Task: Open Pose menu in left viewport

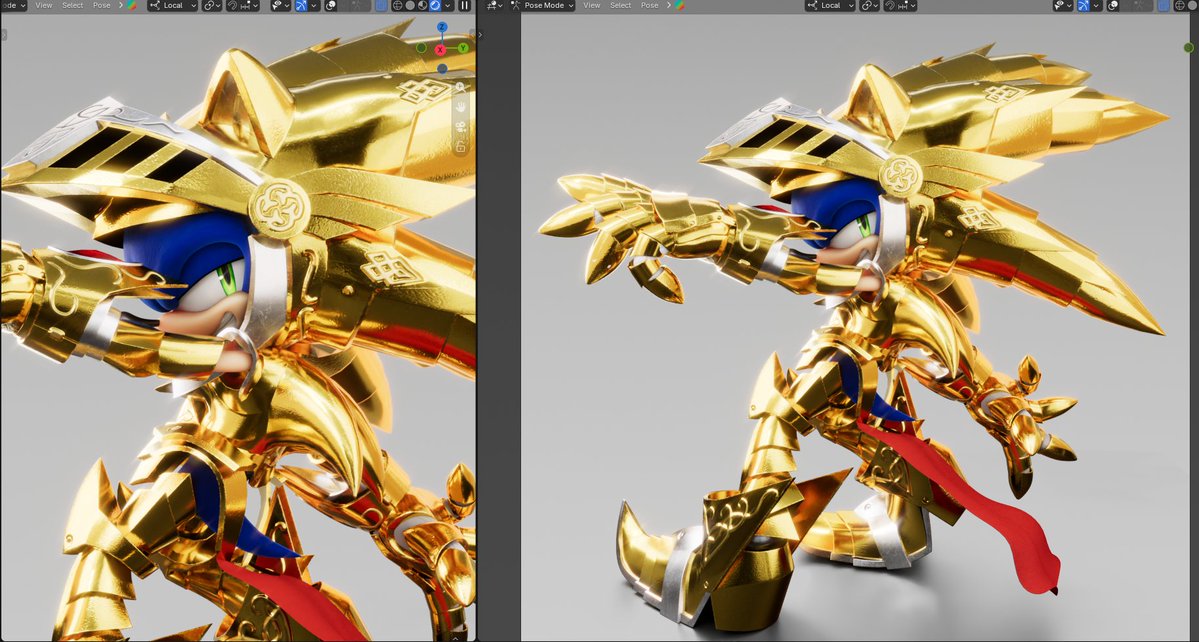Action: coord(102,5)
